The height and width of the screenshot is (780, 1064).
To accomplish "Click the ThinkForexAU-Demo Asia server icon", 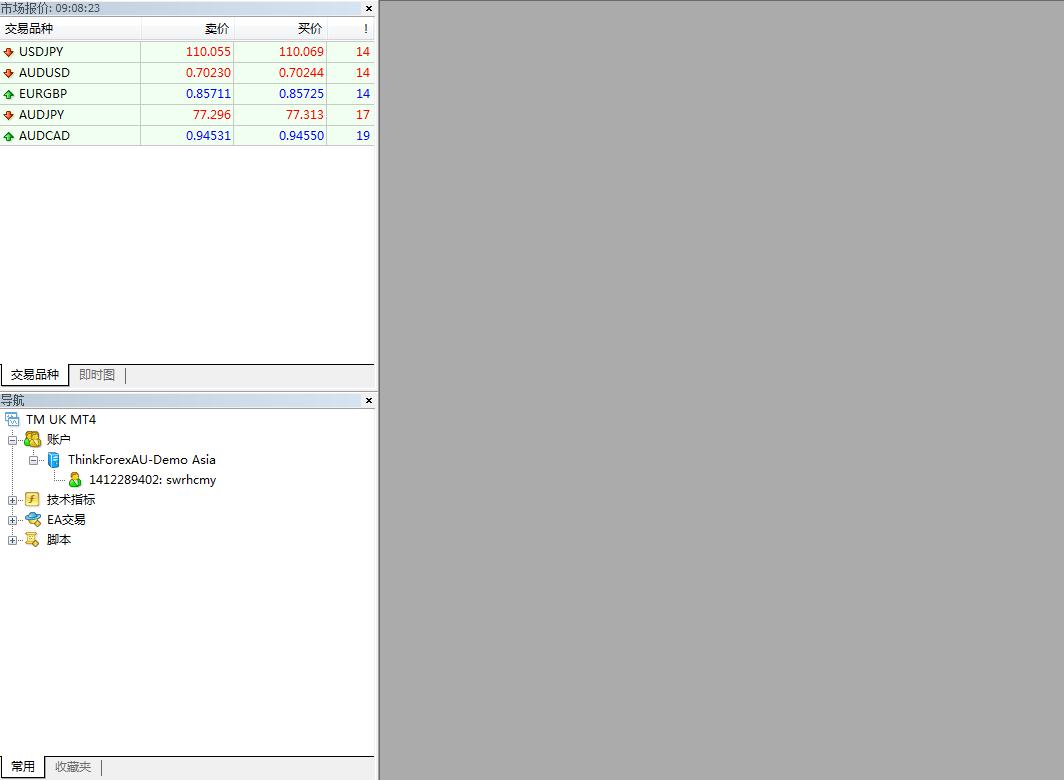I will point(54,460).
